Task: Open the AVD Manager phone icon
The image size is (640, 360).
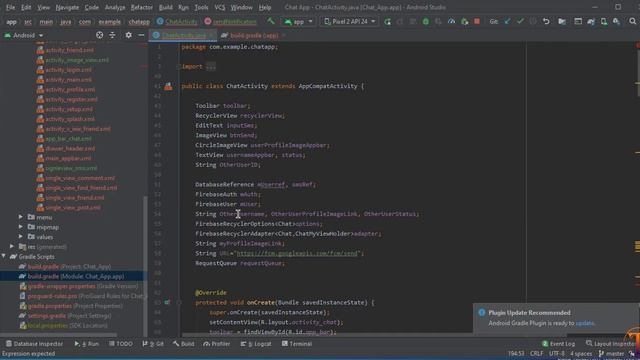Action: click(604, 21)
